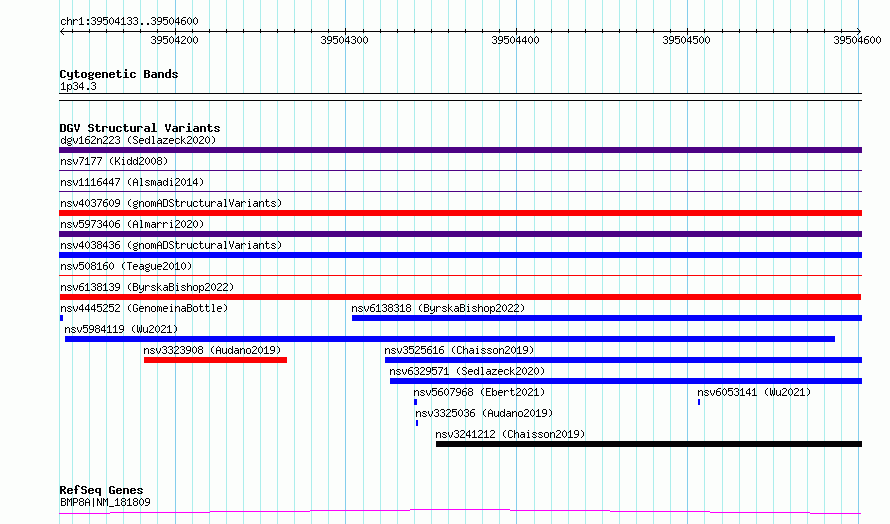Click the ruler's right arrow end
Image resolution: width=890 pixels, height=524 pixels.
[x=859, y=31]
